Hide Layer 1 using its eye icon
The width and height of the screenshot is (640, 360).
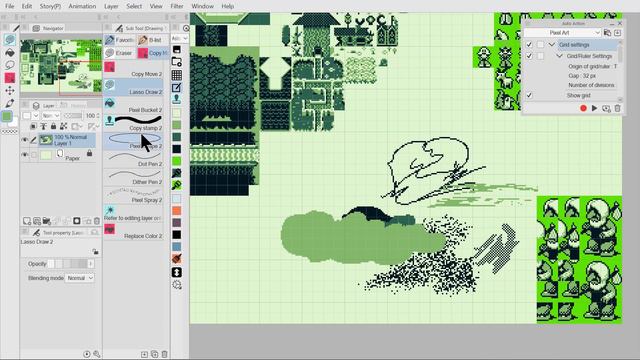[x=25, y=140]
